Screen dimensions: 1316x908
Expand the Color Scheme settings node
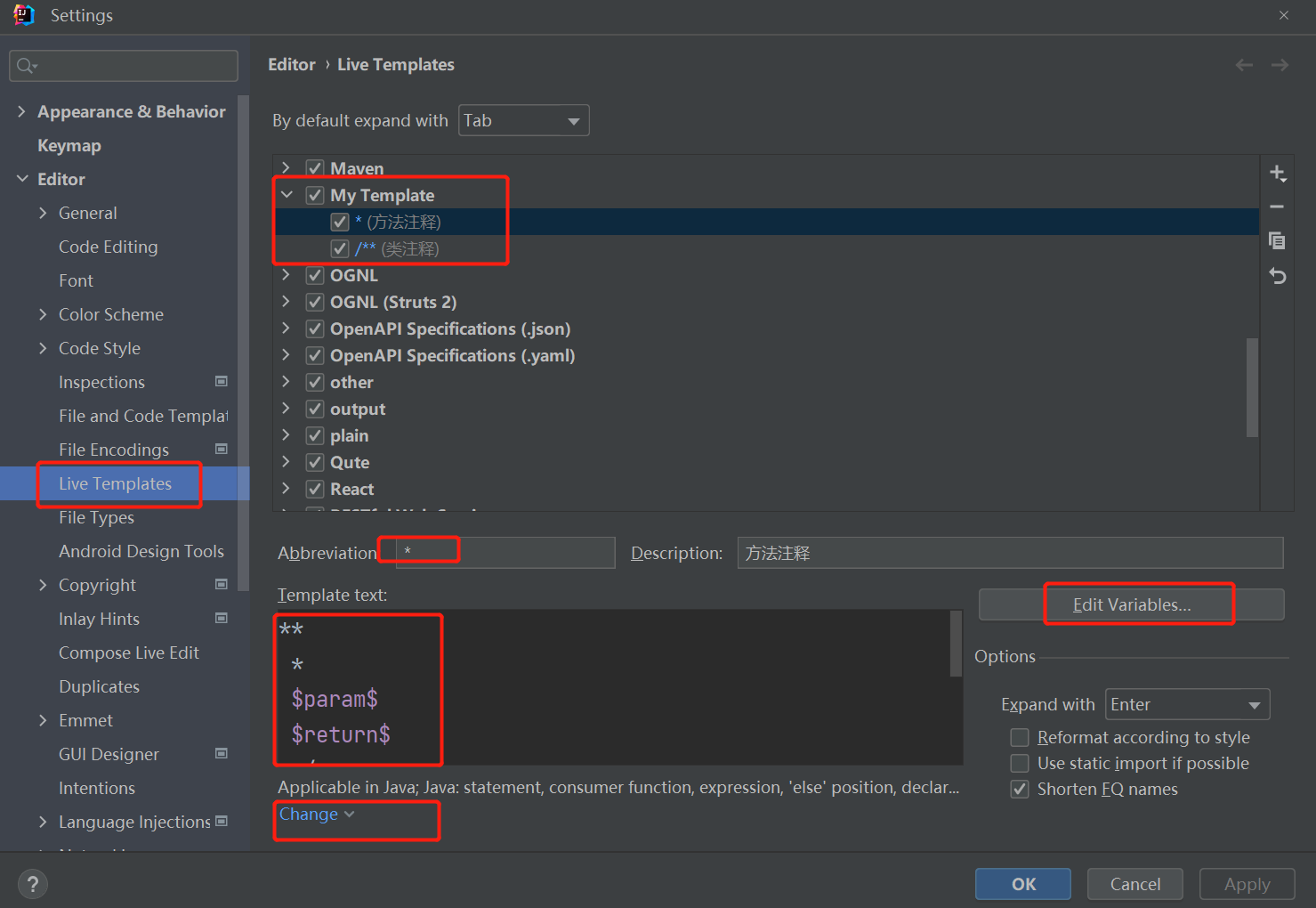pyautogui.click(x=44, y=314)
